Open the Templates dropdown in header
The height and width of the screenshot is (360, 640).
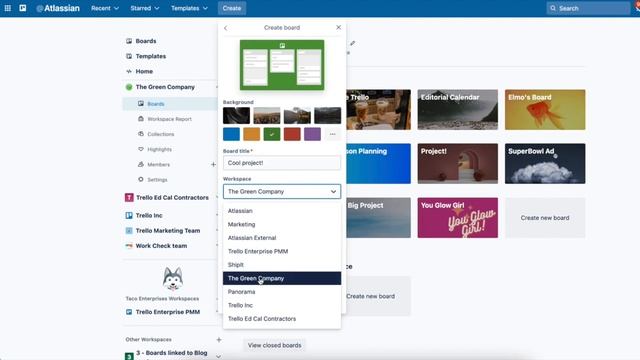[189, 8]
